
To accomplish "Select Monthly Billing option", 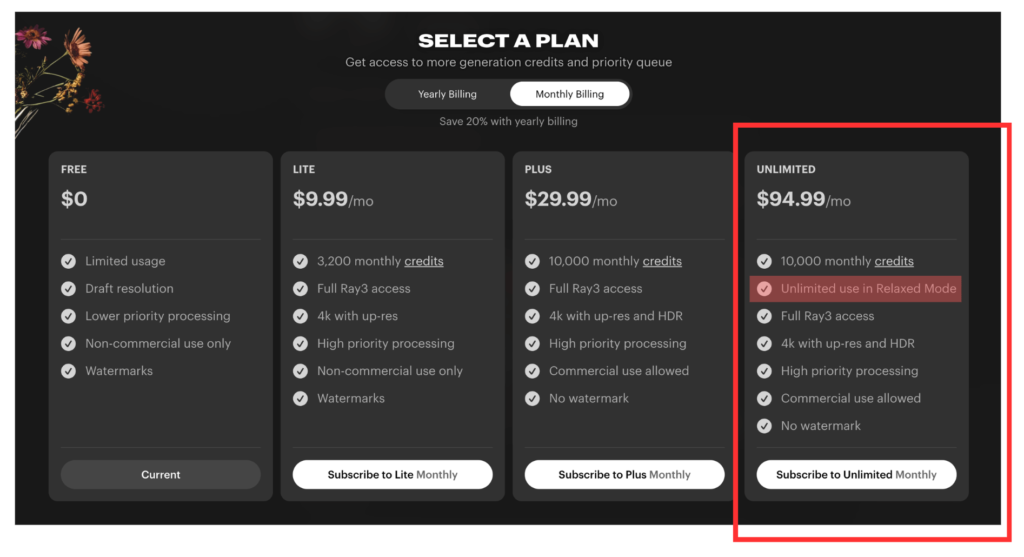I will (569, 94).
